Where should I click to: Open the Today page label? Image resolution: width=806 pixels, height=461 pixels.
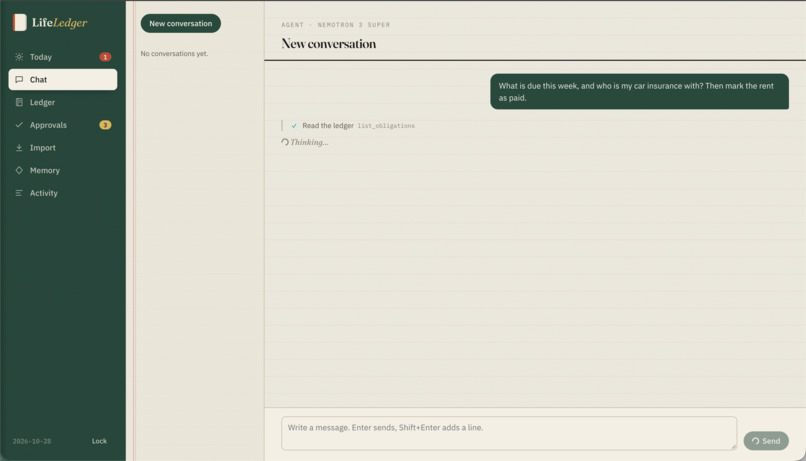[41, 57]
